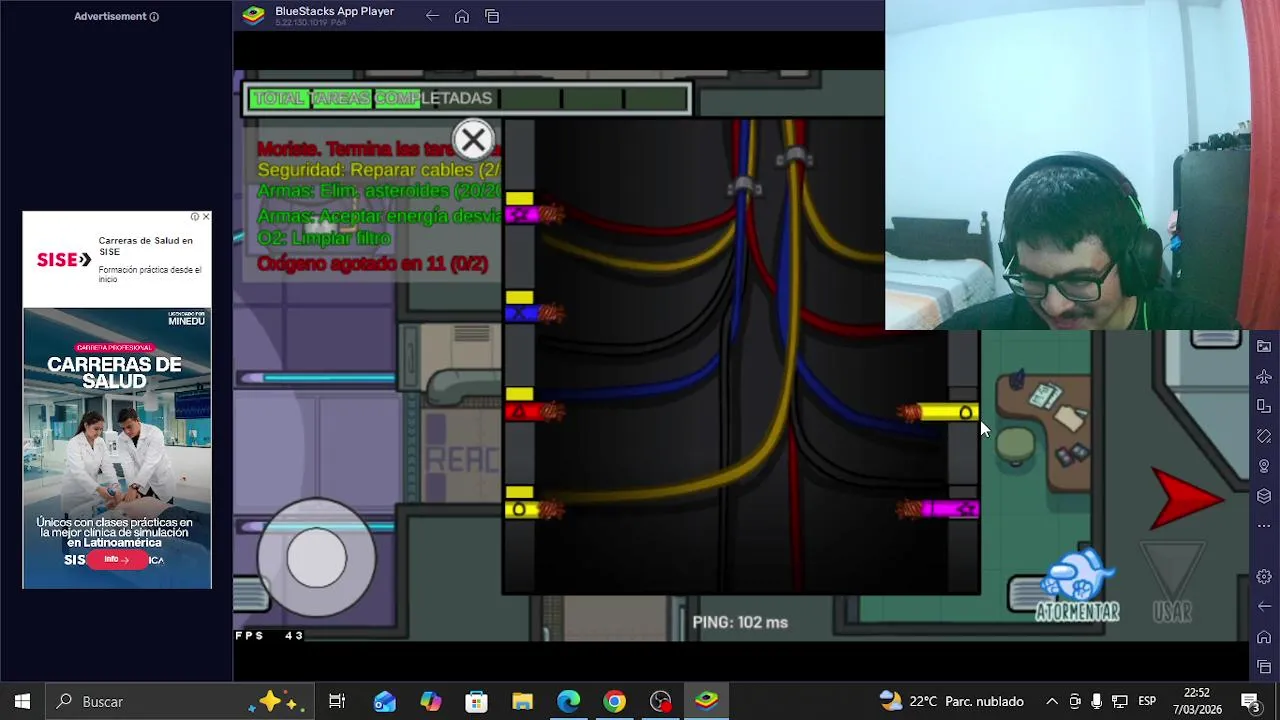Click the Android home icon in sidebar
Screen dimensions: 1280x720
click(x=1264, y=637)
